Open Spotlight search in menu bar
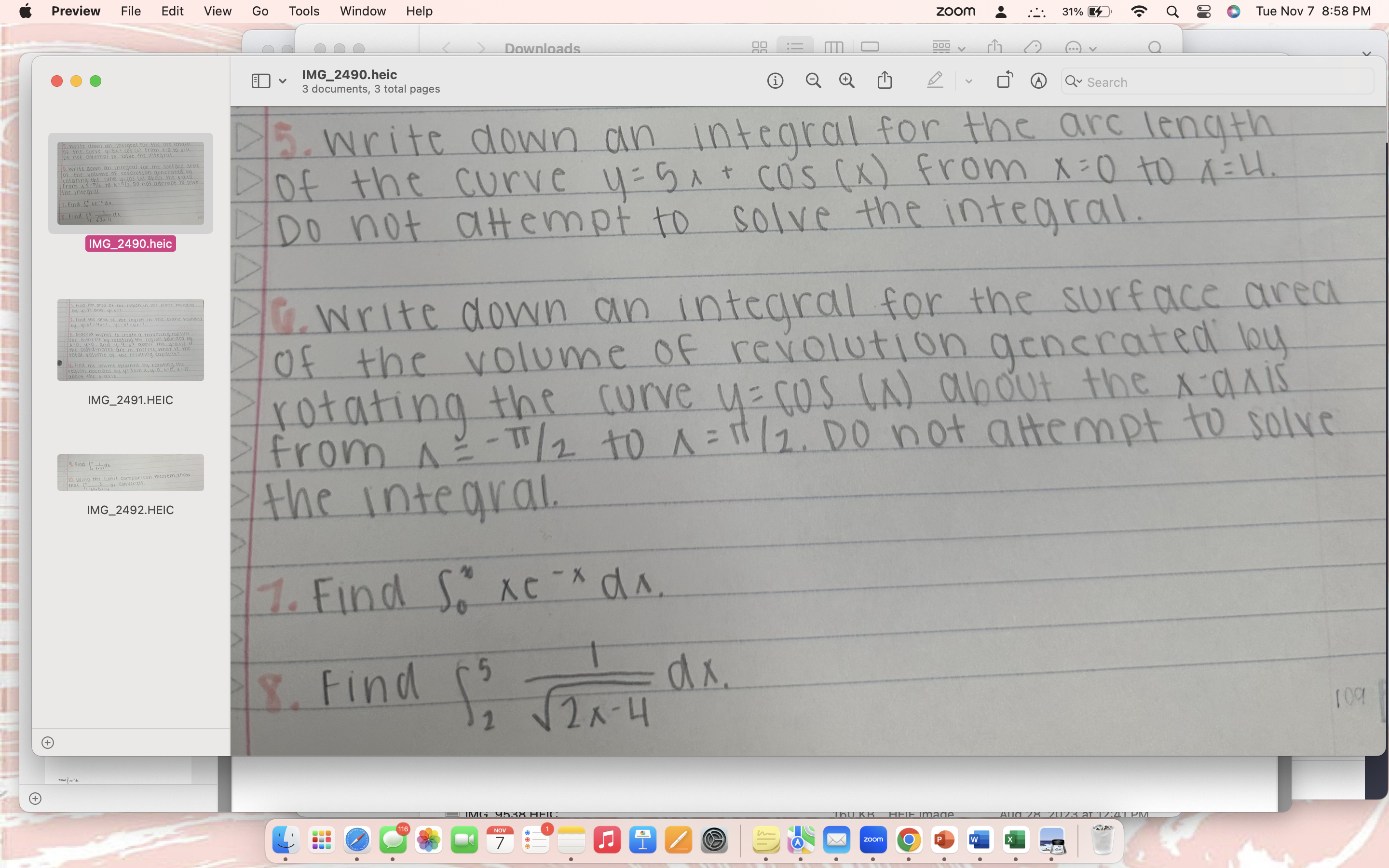The height and width of the screenshot is (868, 1389). (1172, 12)
